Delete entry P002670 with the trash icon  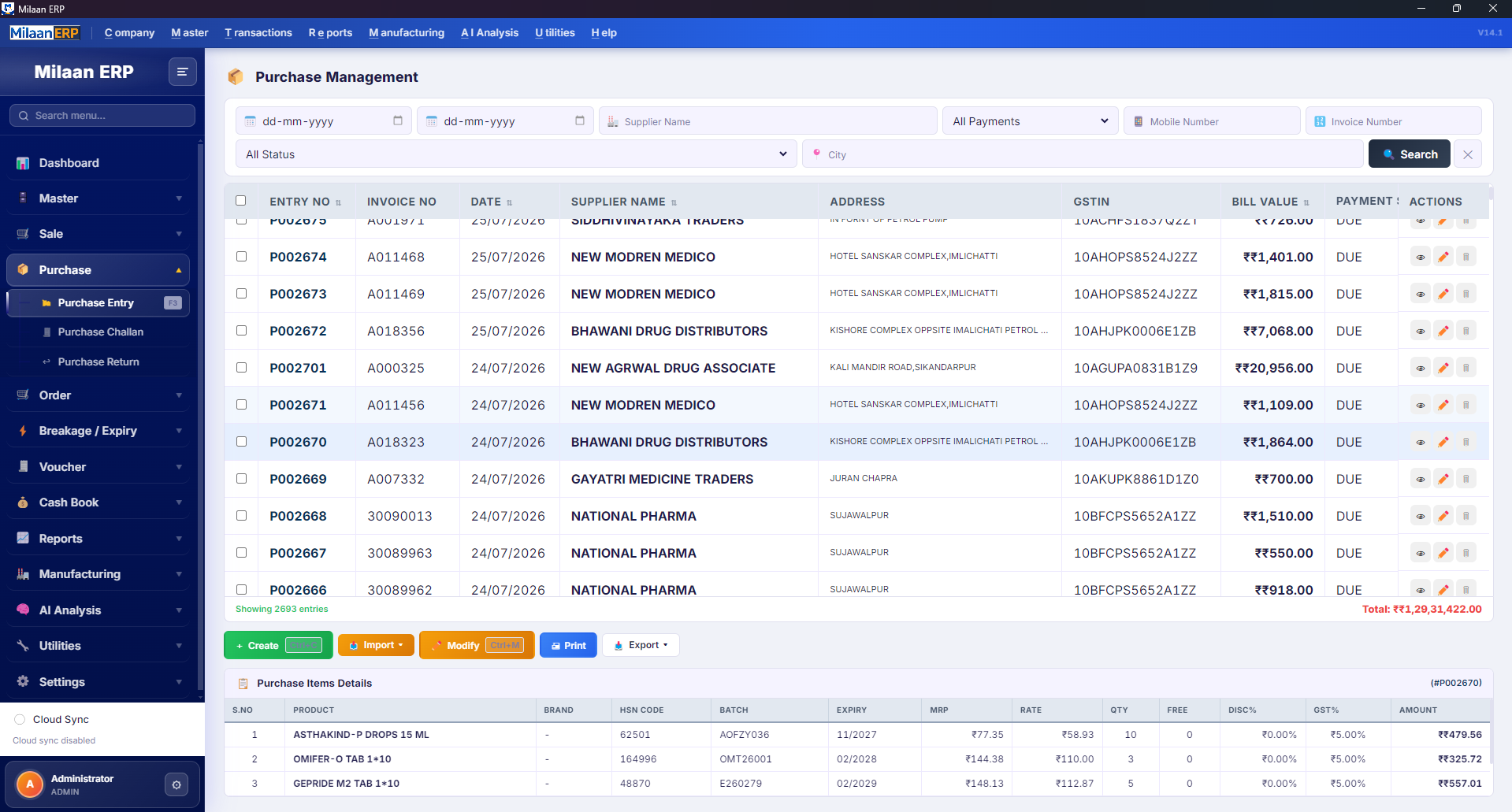tap(1466, 442)
